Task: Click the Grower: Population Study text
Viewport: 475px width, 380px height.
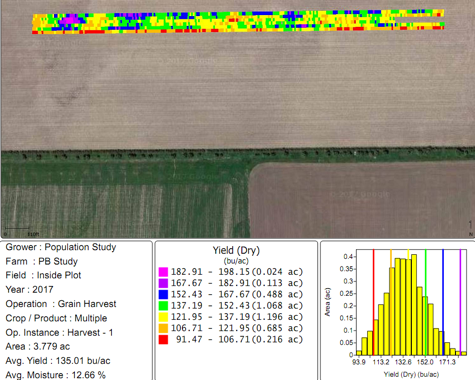Action: 61,247
